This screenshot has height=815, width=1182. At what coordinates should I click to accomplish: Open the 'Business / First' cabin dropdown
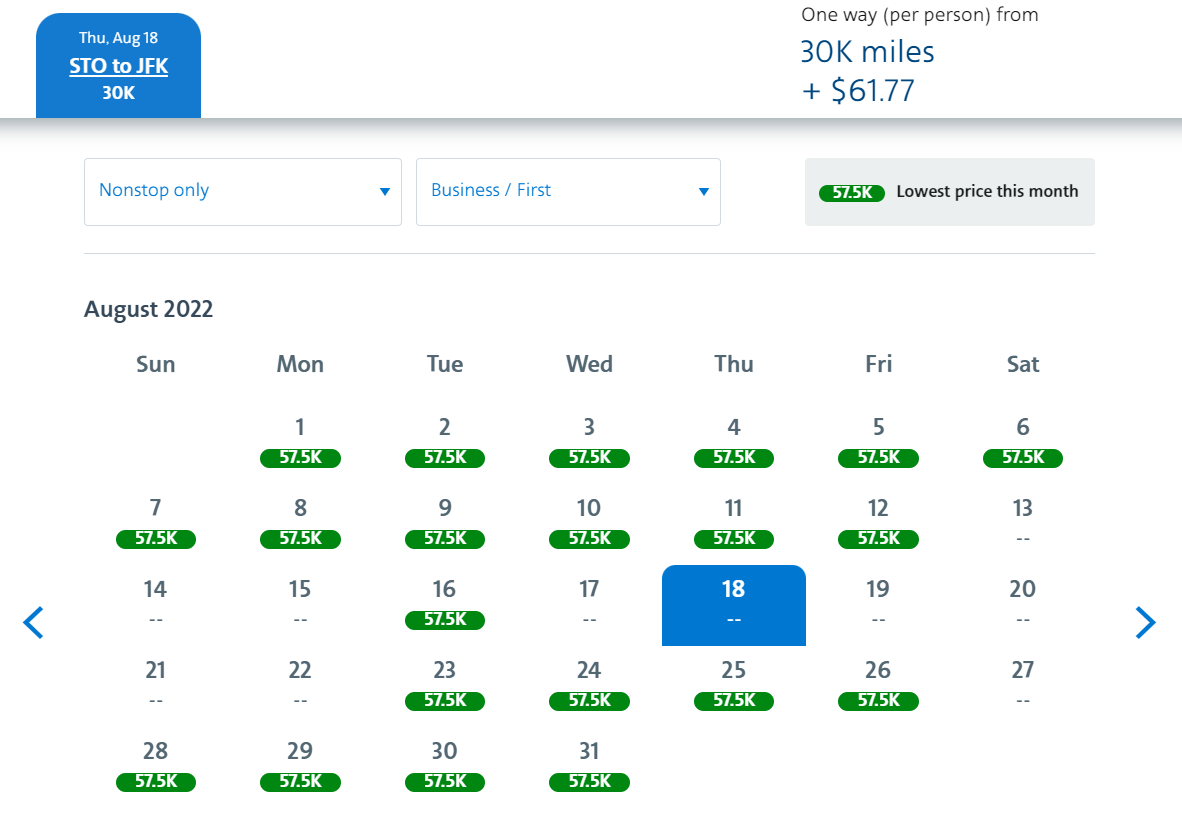point(568,192)
